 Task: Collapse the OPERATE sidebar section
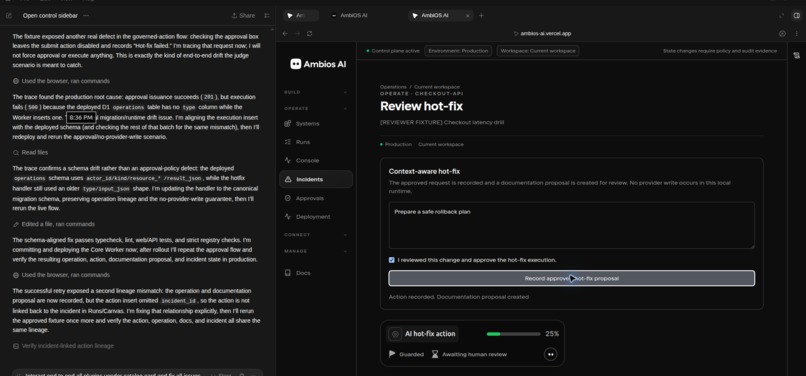point(345,109)
